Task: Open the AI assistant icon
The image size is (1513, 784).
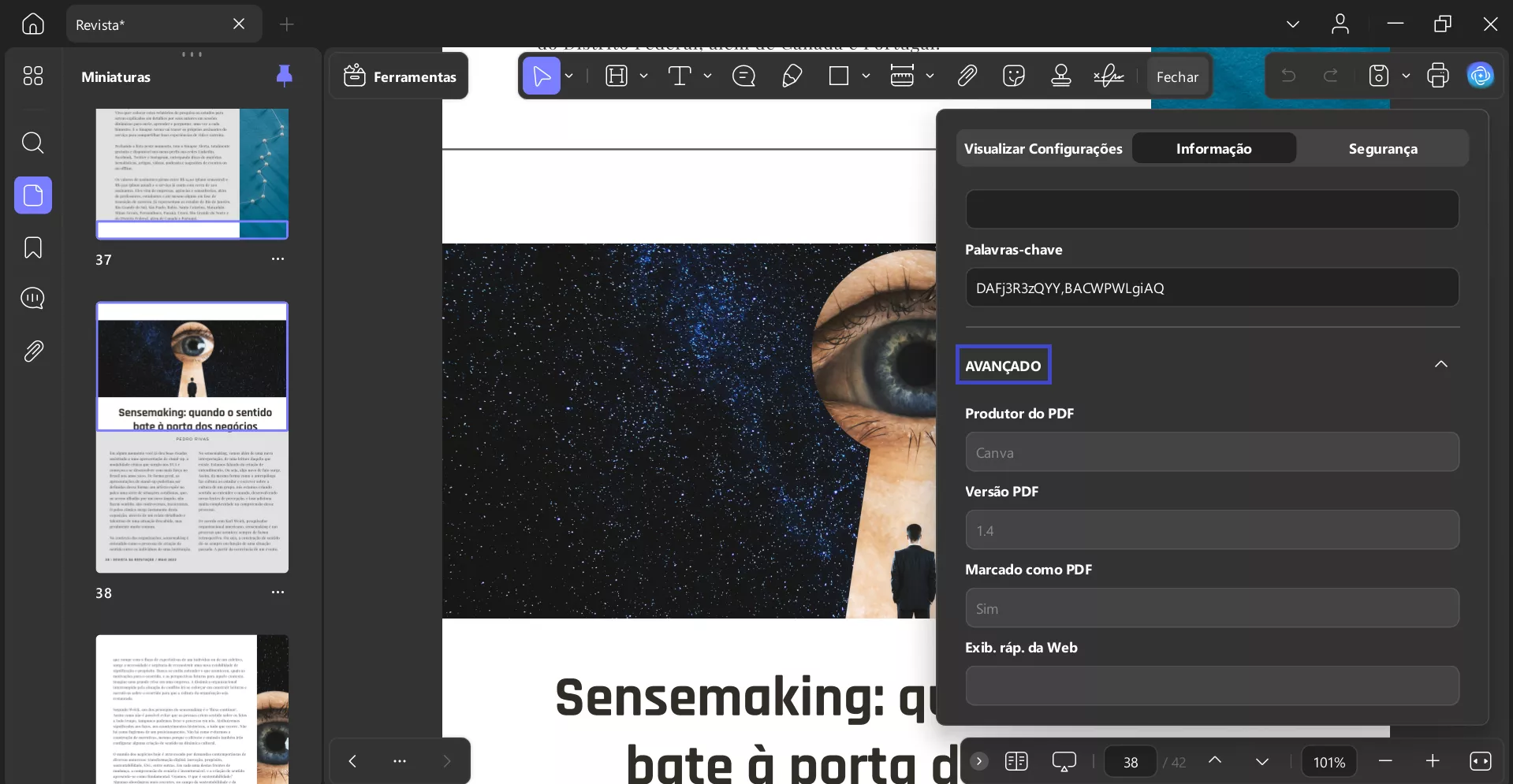Action: [1481, 76]
